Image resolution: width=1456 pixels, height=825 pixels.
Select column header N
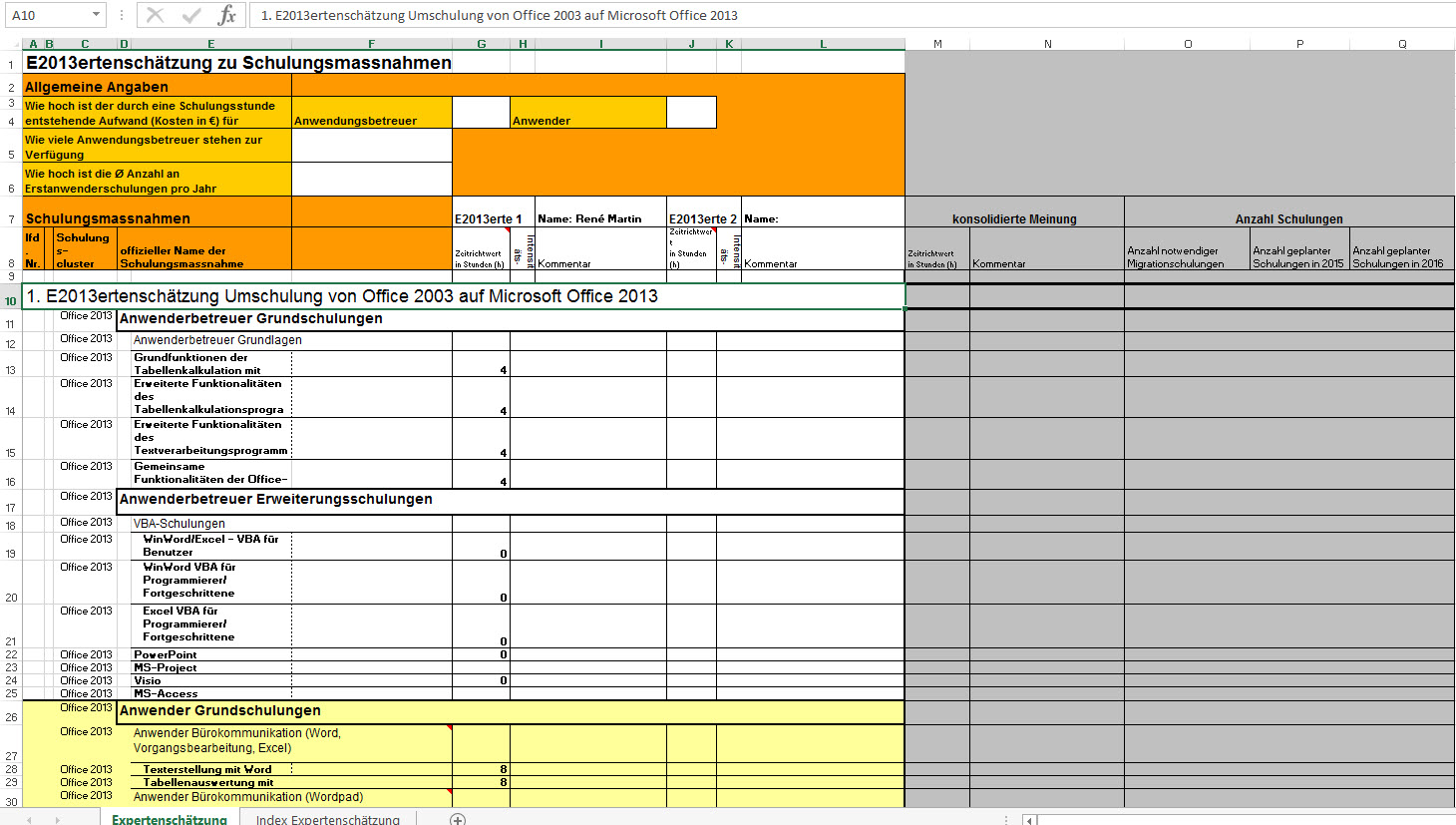tap(1047, 44)
